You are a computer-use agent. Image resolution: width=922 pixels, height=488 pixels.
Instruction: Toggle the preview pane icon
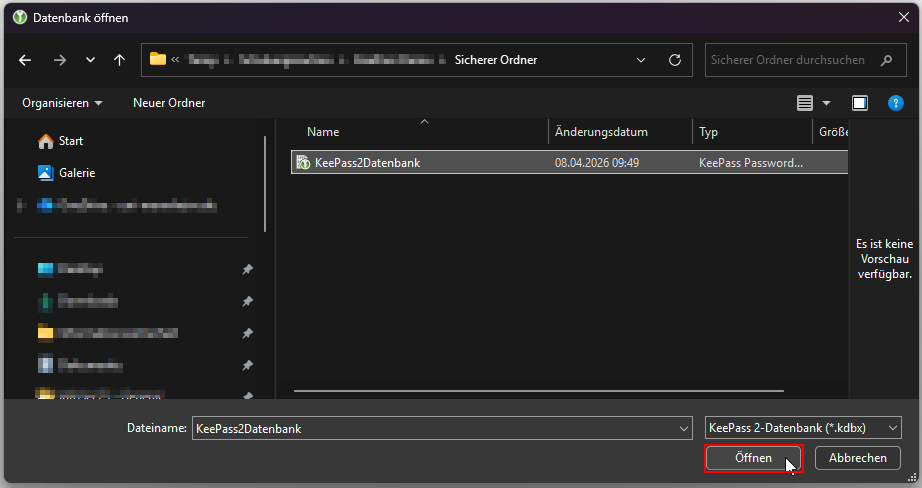click(860, 103)
